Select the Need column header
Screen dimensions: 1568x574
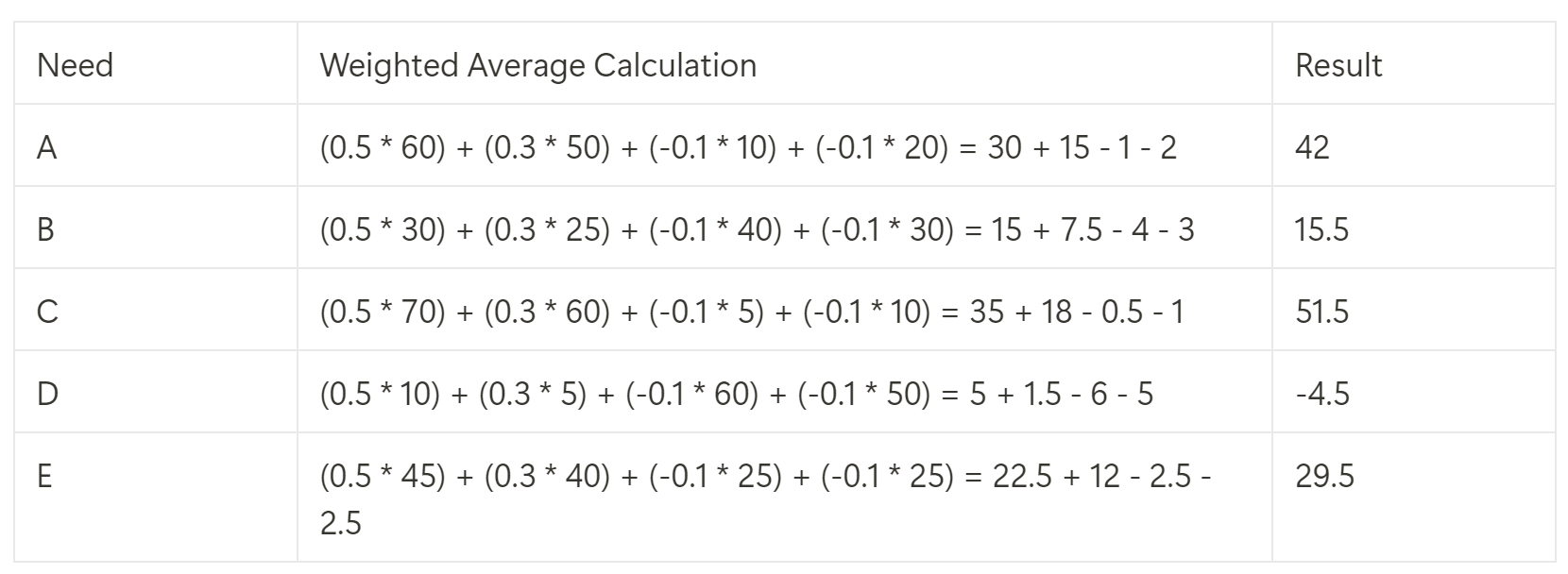156,64
